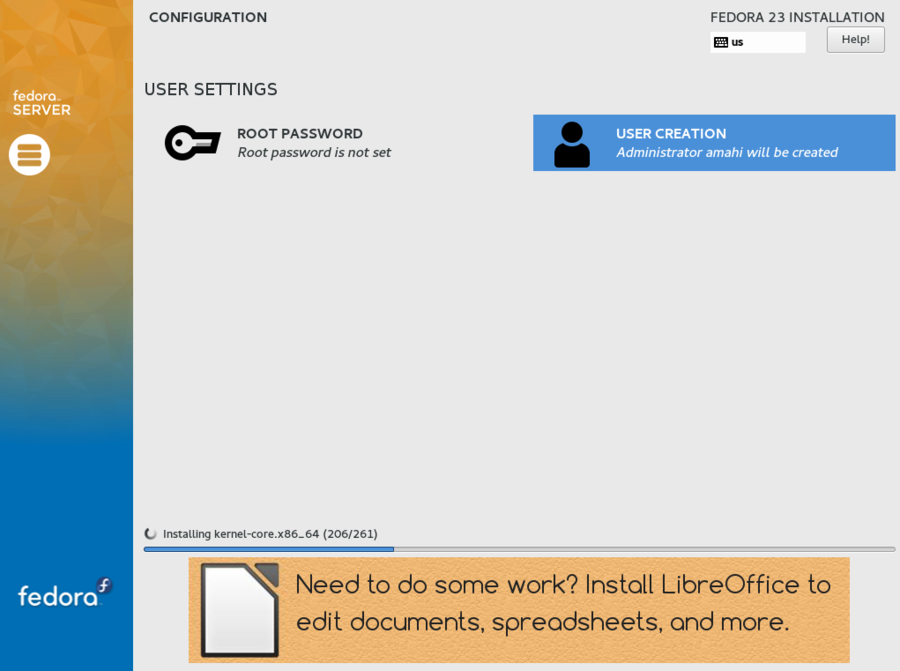Click the Fedora 'f' bubble logo
Screen dimensions: 900x671
pyautogui.click(x=104, y=585)
